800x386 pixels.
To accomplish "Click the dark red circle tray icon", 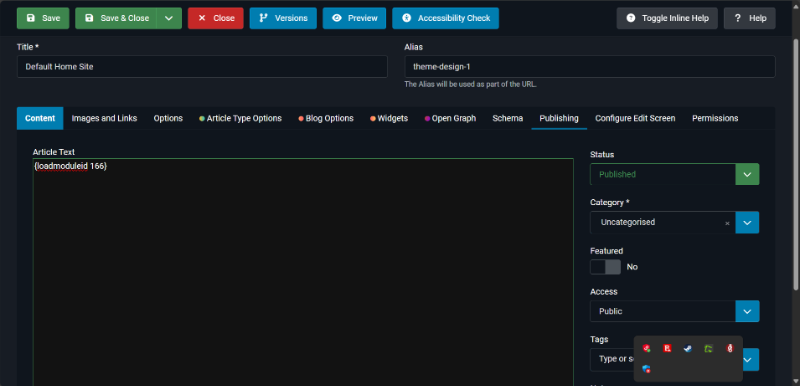I will pos(730,349).
